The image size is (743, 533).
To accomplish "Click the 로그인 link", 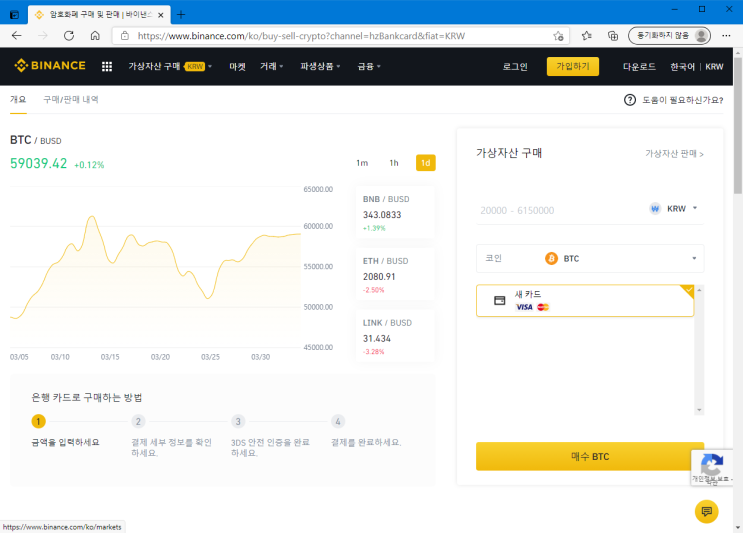I will click(x=515, y=66).
